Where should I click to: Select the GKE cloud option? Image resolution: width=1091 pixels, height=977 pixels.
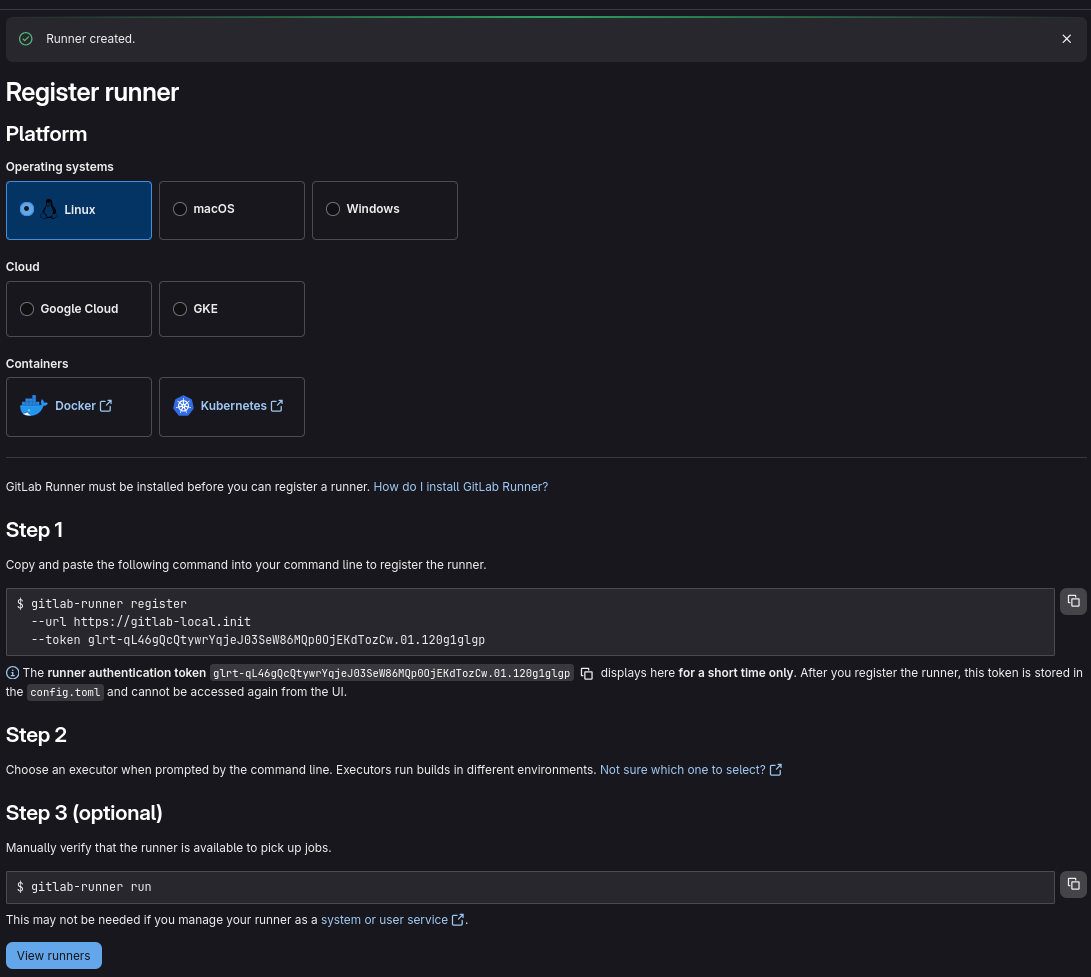(x=232, y=309)
